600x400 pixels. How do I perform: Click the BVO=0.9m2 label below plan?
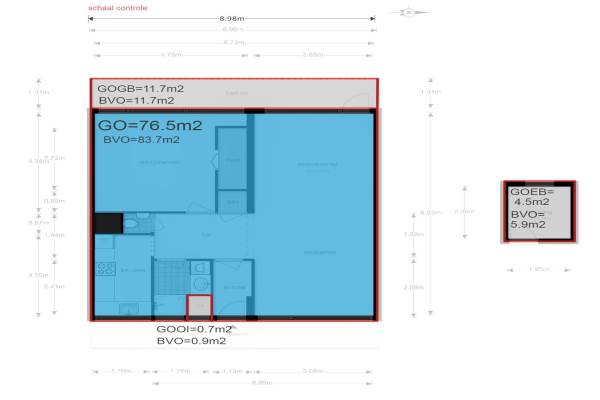(190, 341)
